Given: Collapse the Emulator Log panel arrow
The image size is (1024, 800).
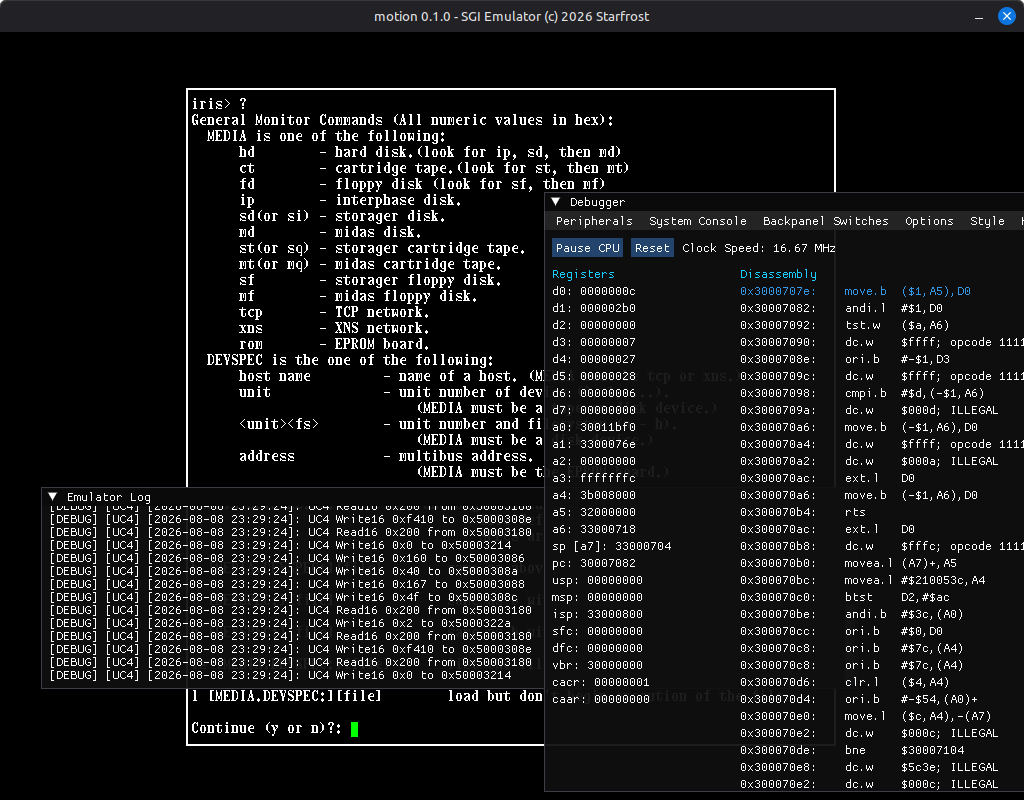Looking at the screenshot, I should [53, 497].
